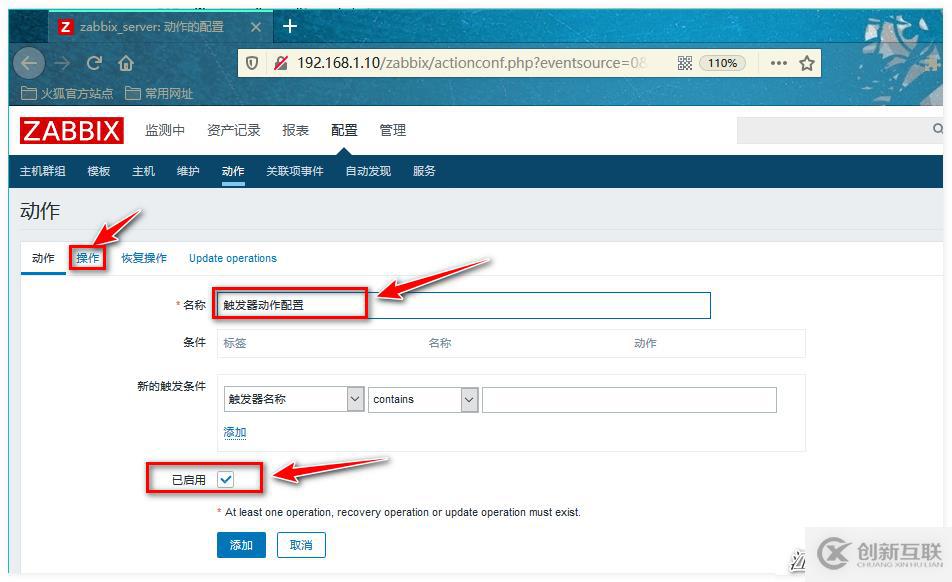Click the blue 添加 submit button
Screen dimensions: 952x582
pyautogui.click(x=241, y=545)
